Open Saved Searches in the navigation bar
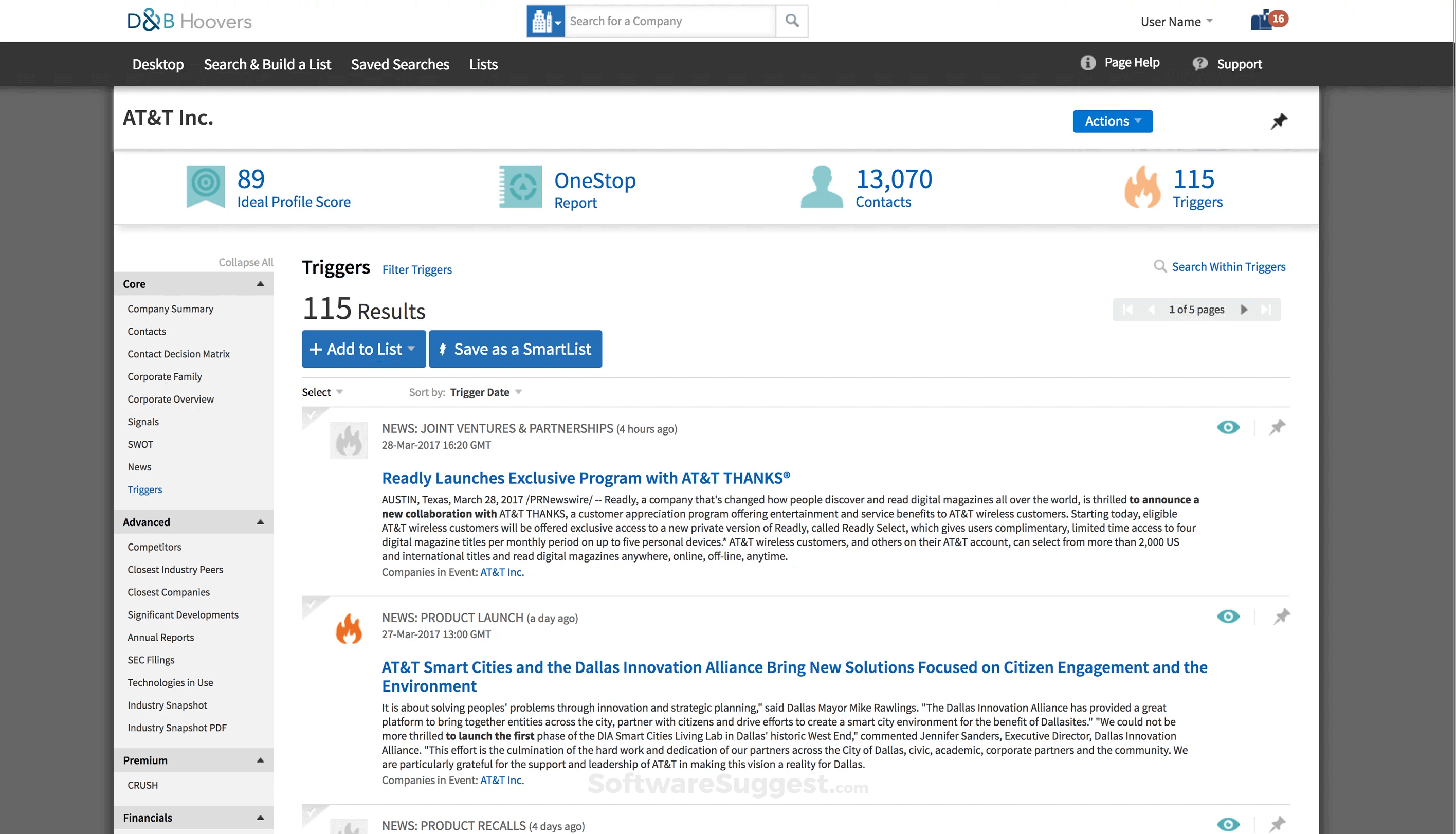The width and height of the screenshot is (1456, 834). [399, 64]
